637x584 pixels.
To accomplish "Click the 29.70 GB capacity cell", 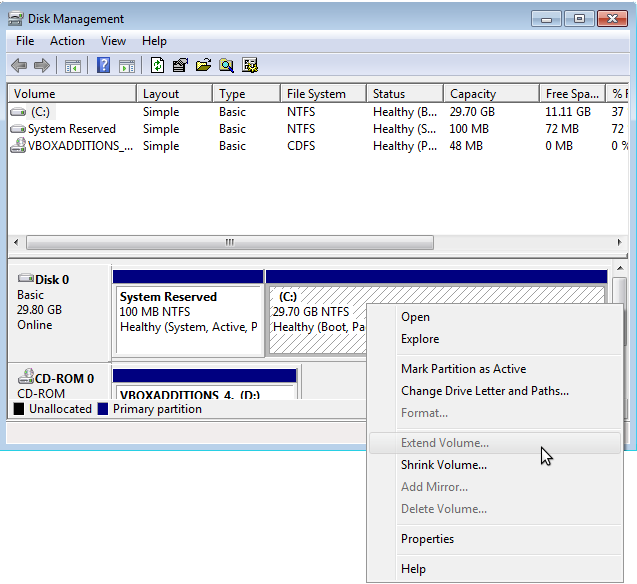I will click(472, 112).
